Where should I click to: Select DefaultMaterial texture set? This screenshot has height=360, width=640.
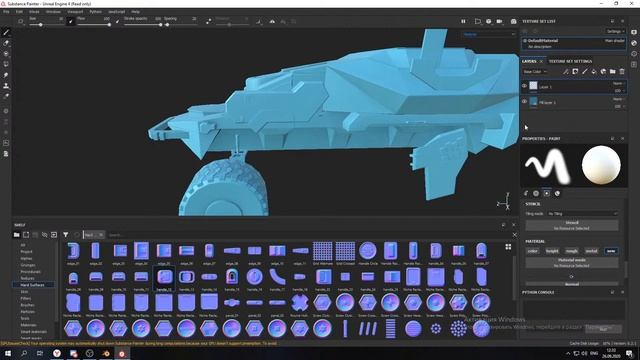573,43
